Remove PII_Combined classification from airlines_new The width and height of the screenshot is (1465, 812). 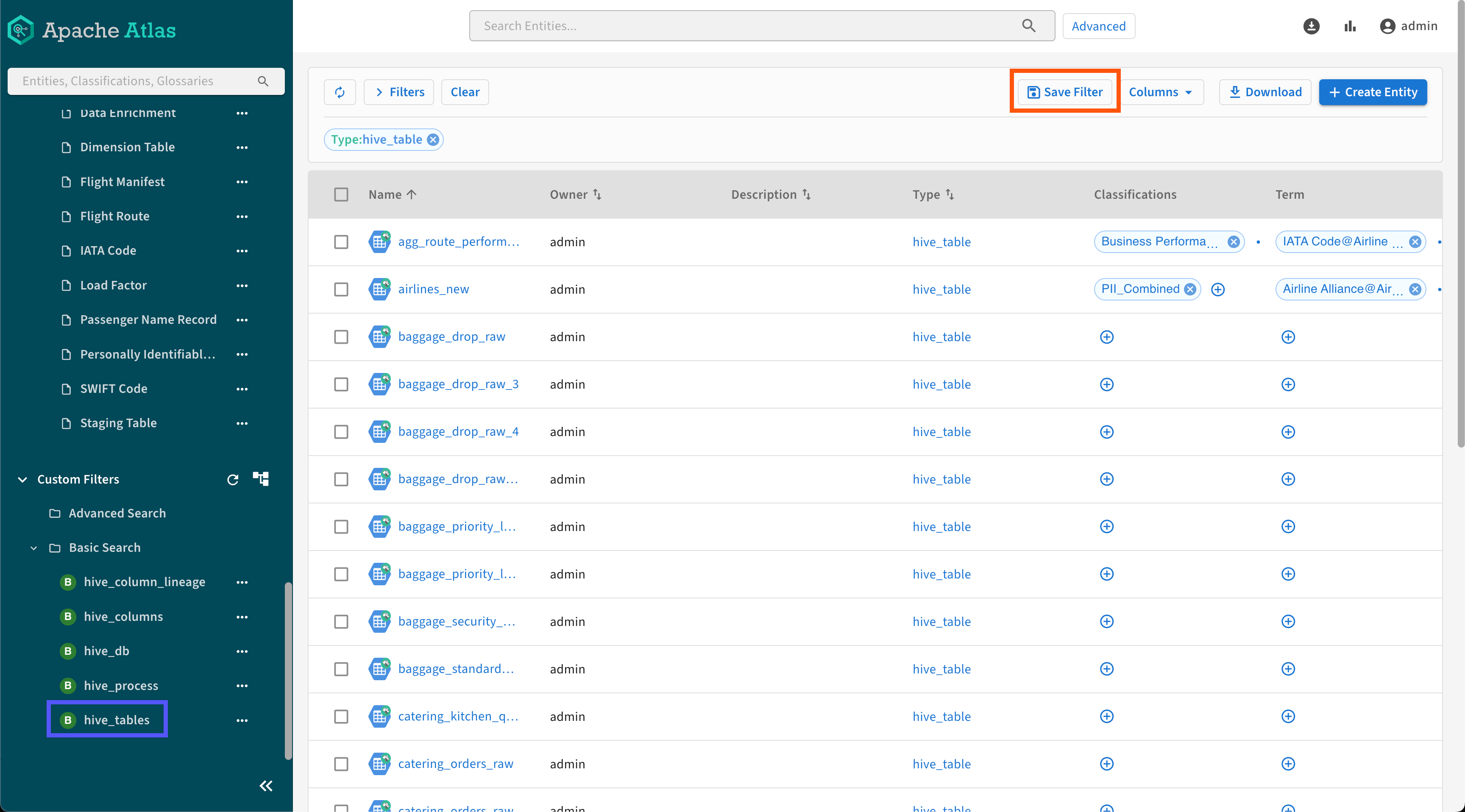[1190, 289]
